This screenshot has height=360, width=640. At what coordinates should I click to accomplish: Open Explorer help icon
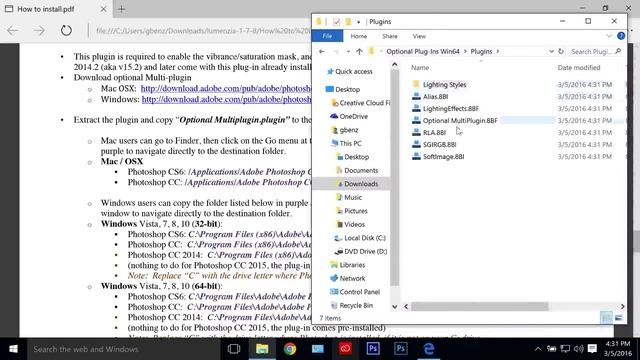[621, 36]
